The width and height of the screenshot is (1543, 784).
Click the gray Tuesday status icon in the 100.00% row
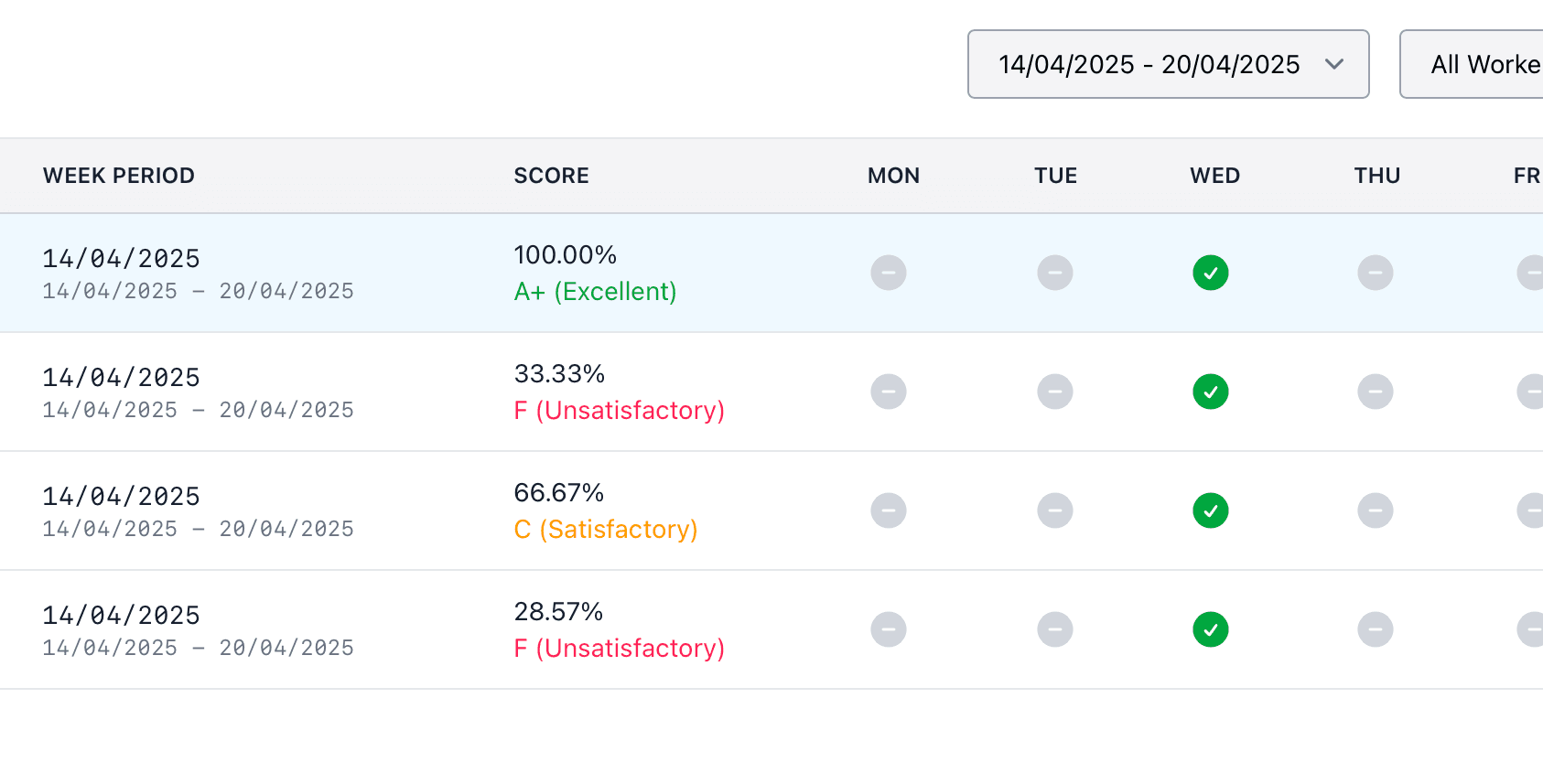[1055, 273]
